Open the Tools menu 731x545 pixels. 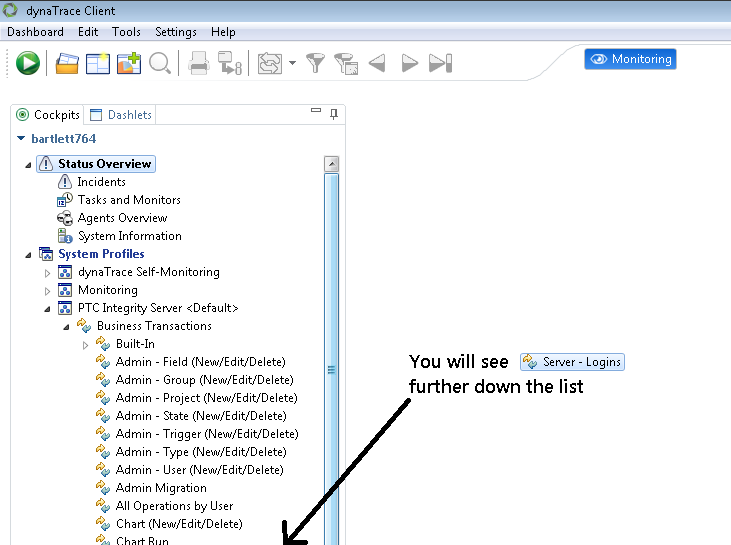point(126,32)
